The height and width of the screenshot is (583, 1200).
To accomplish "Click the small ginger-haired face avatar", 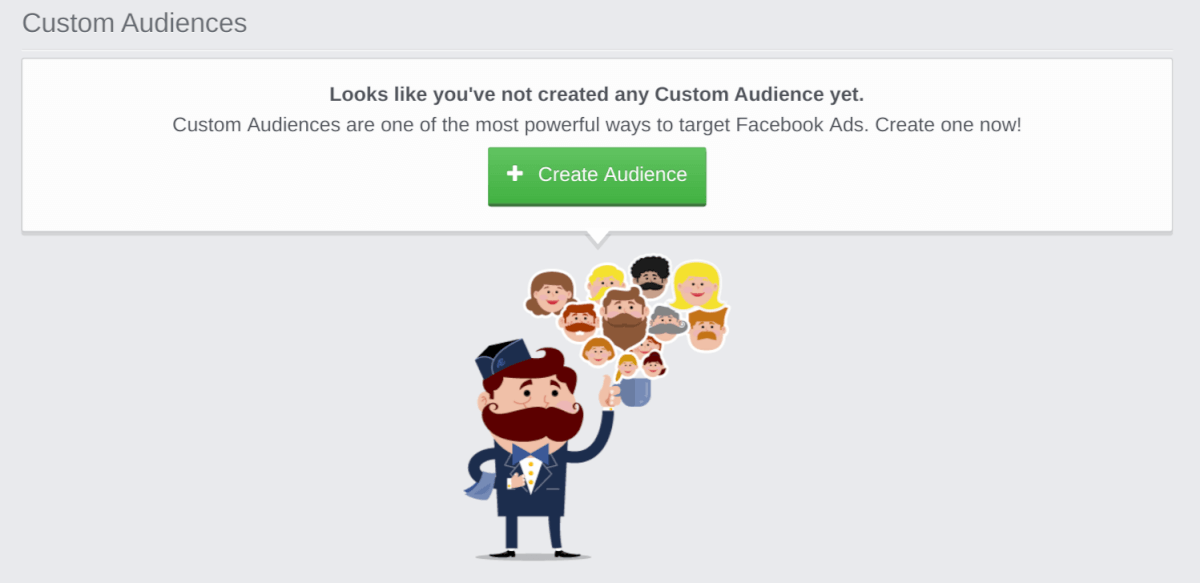I will 598,351.
